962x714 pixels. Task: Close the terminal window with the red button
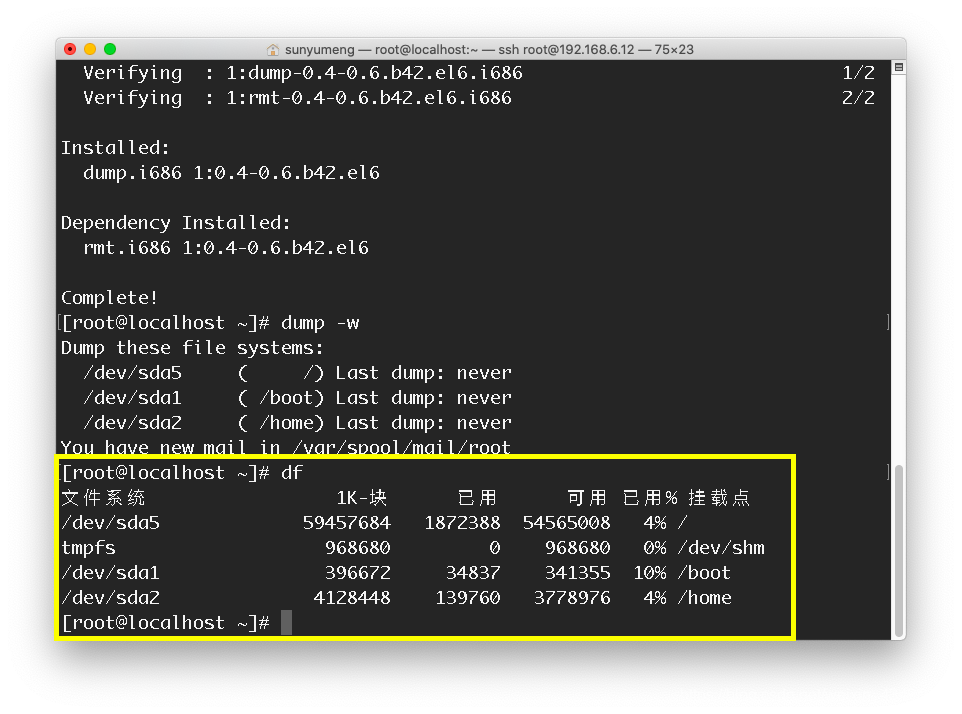coord(70,49)
